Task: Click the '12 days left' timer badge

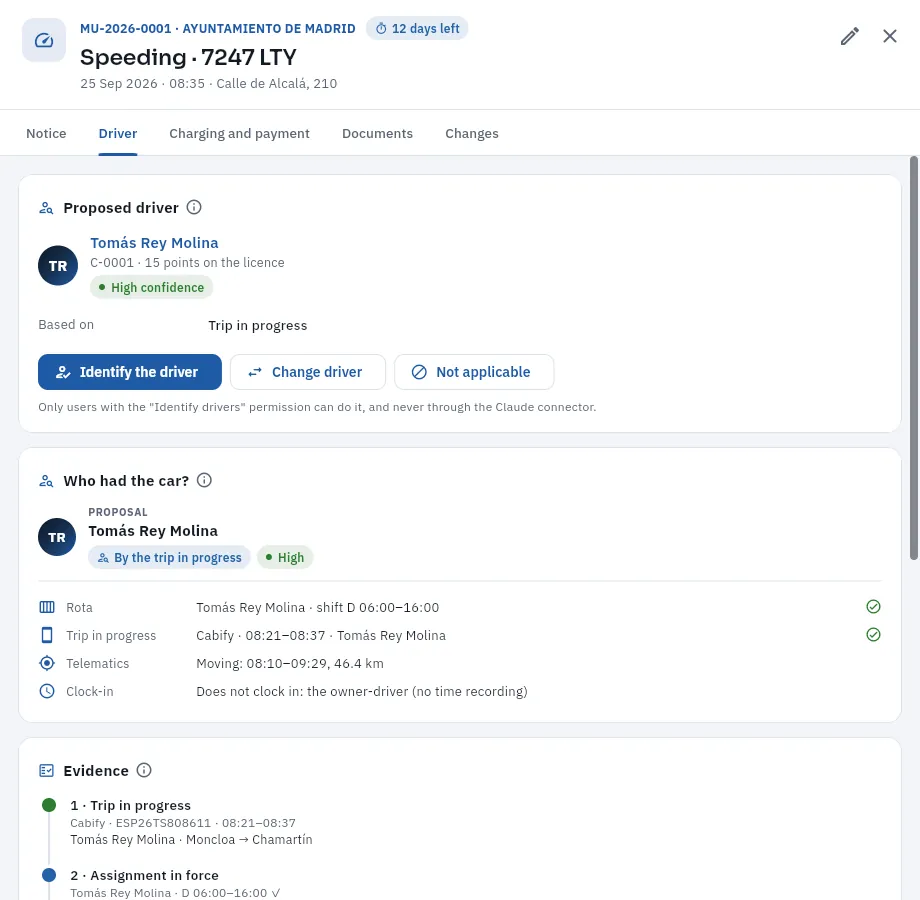Action: (417, 28)
